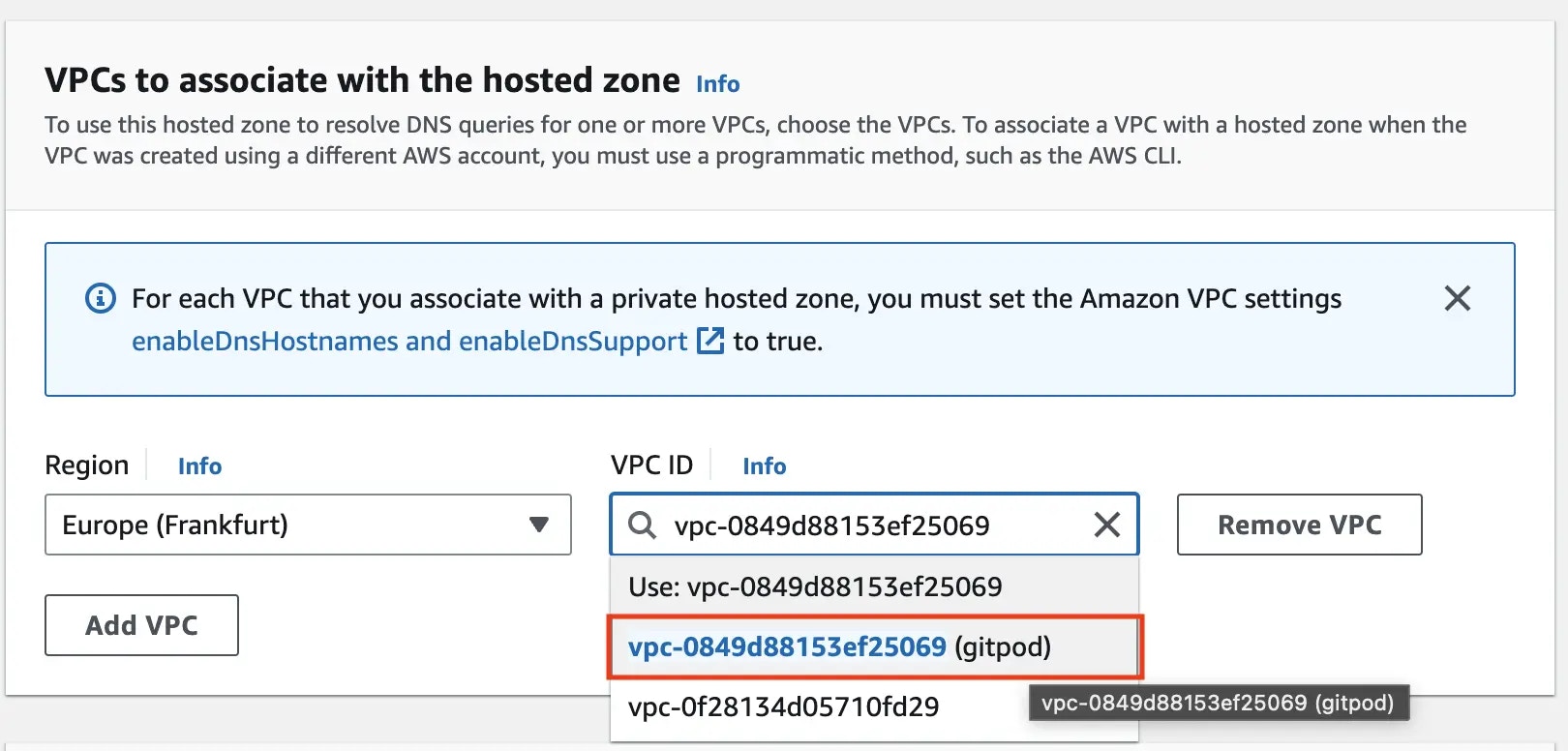Click the Add VPC button
Image resolution: width=1568 pixels, height=751 pixels.
coord(141,625)
